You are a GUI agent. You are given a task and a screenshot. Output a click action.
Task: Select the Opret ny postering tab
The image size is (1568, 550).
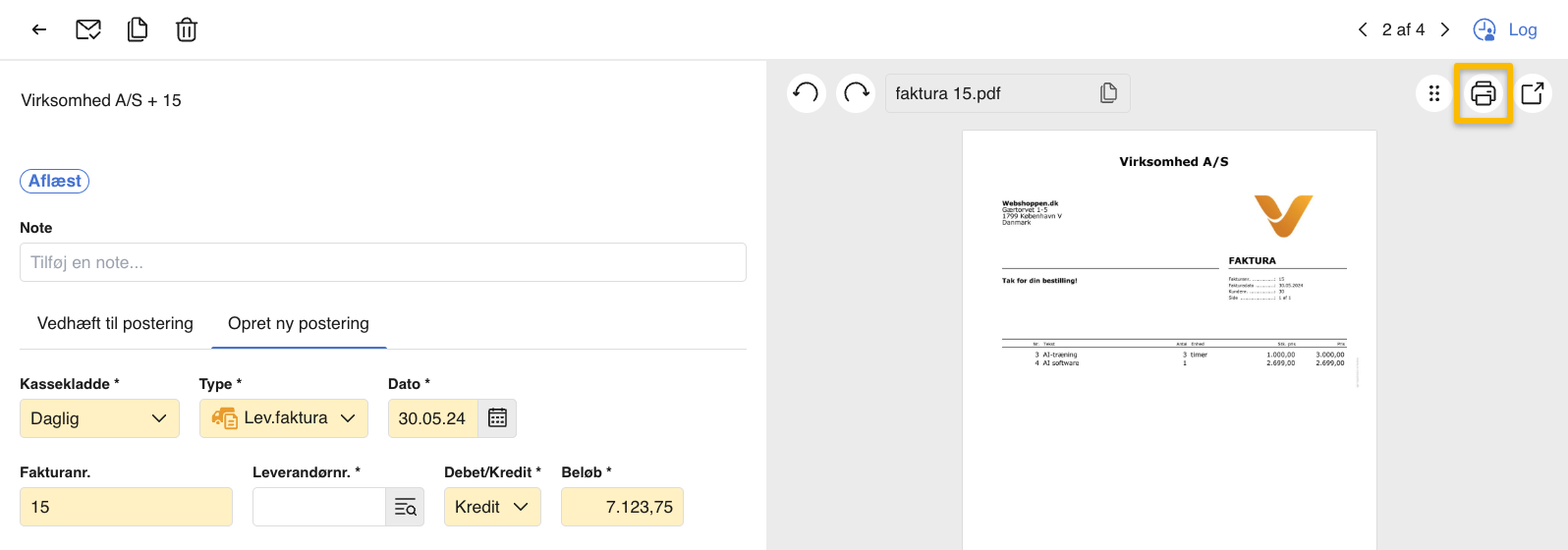coord(299,323)
